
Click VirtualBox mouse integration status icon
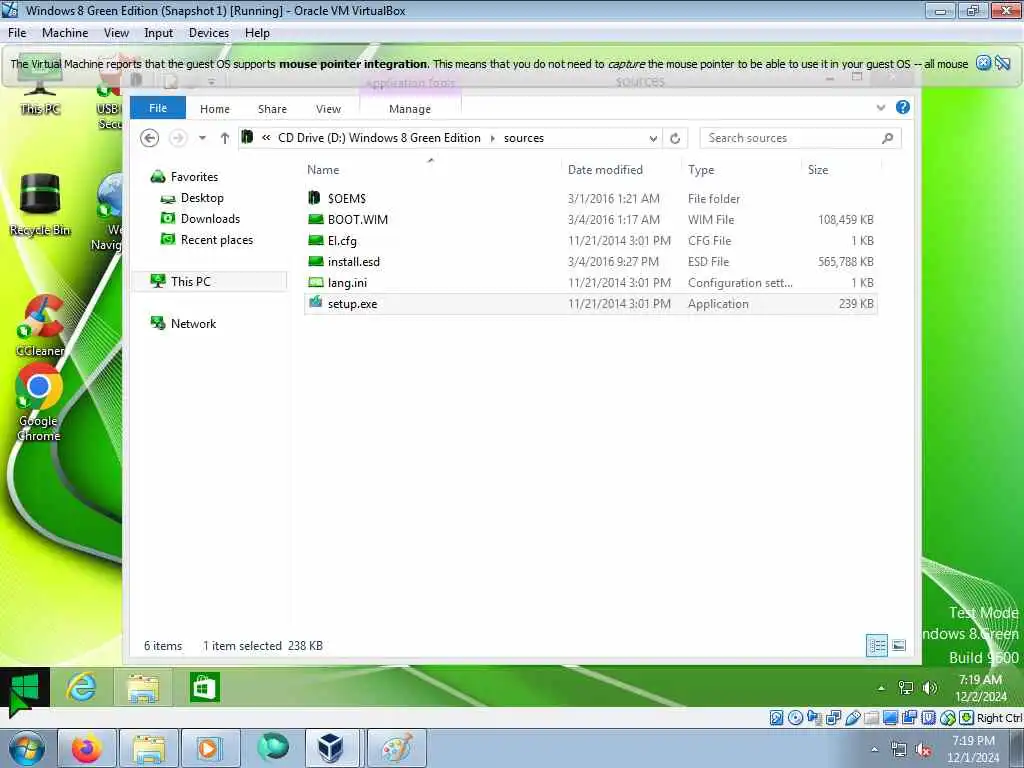click(x=948, y=718)
